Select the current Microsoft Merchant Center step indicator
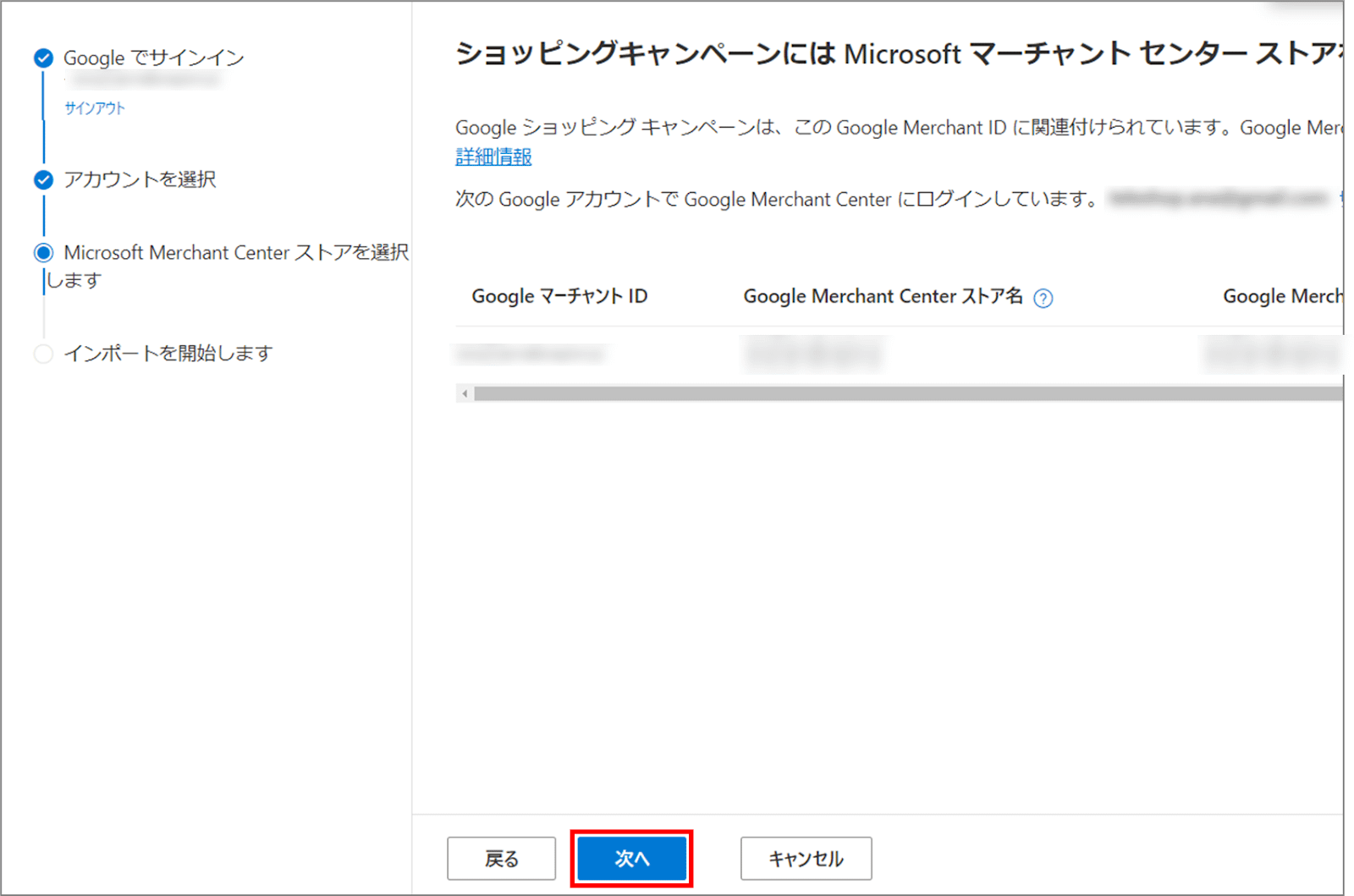1354x896 pixels. (43, 253)
